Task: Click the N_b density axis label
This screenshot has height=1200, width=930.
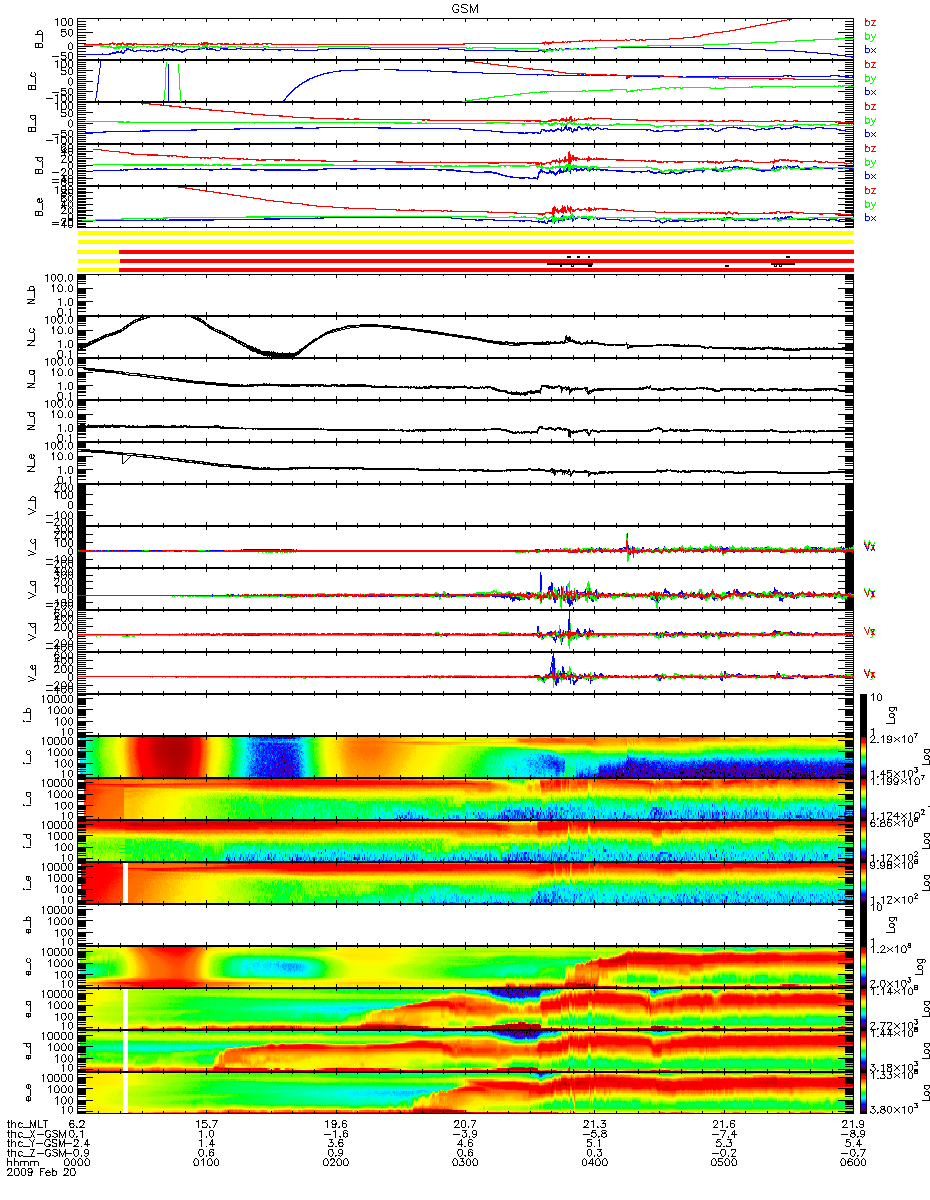Action: 30,295
